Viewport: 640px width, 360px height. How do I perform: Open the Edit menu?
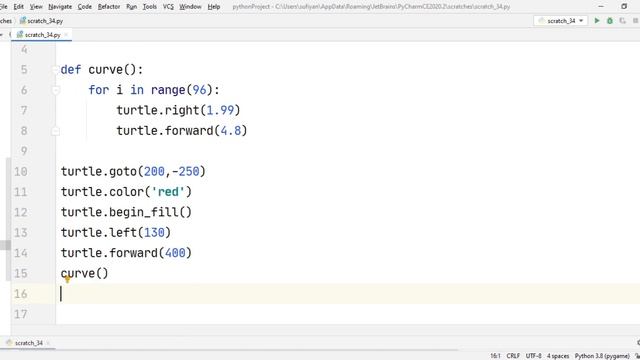pos(18,7)
